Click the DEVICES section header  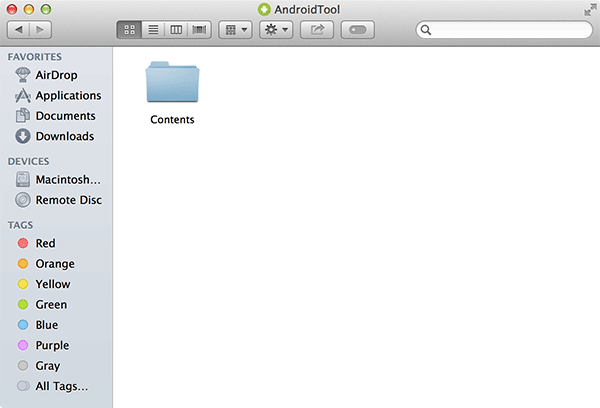tap(28, 162)
